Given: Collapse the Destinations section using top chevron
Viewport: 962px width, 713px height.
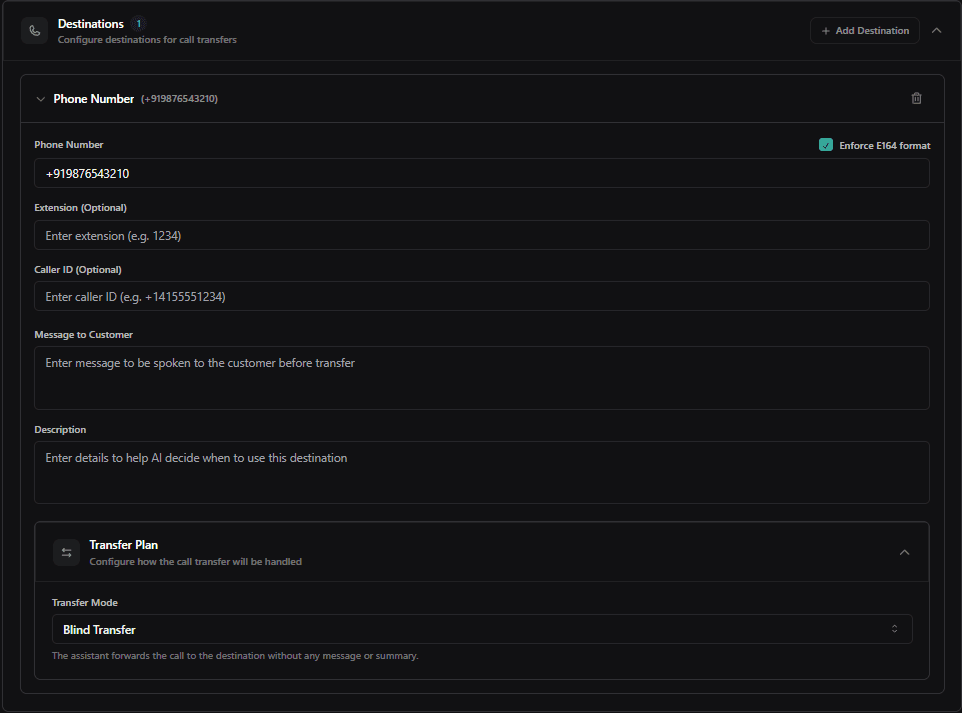Looking at the screenshot, I should coord(936,30).
